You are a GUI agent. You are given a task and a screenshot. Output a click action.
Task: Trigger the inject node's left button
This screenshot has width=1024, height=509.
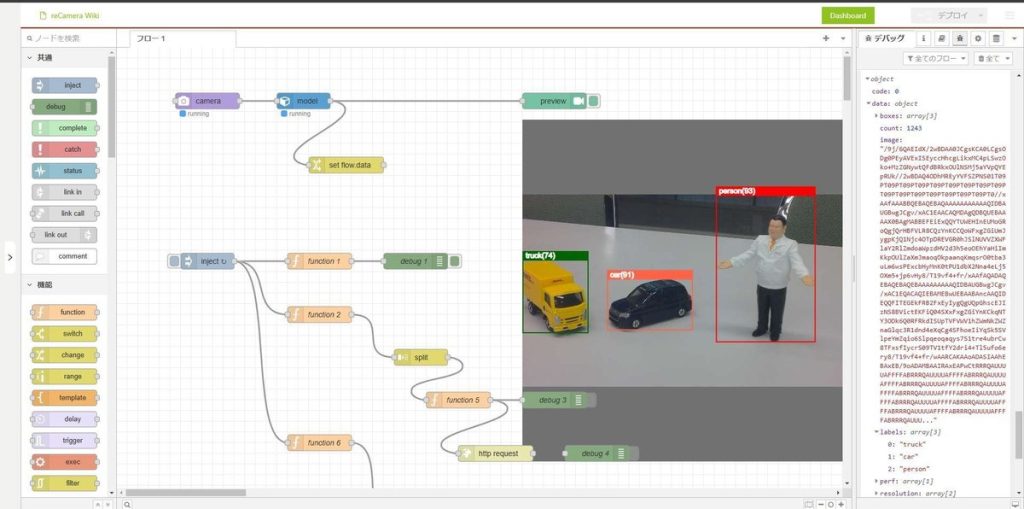(174, 261)
